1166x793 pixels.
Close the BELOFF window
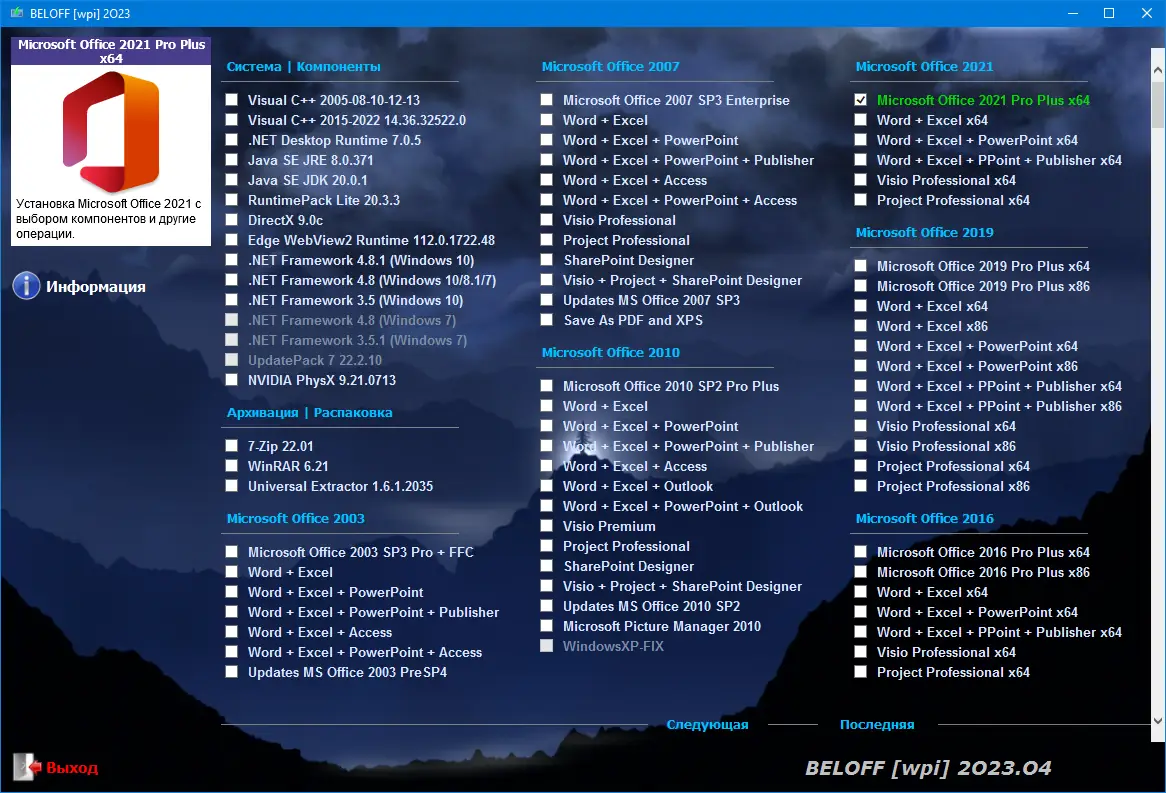pos(1147,13)
